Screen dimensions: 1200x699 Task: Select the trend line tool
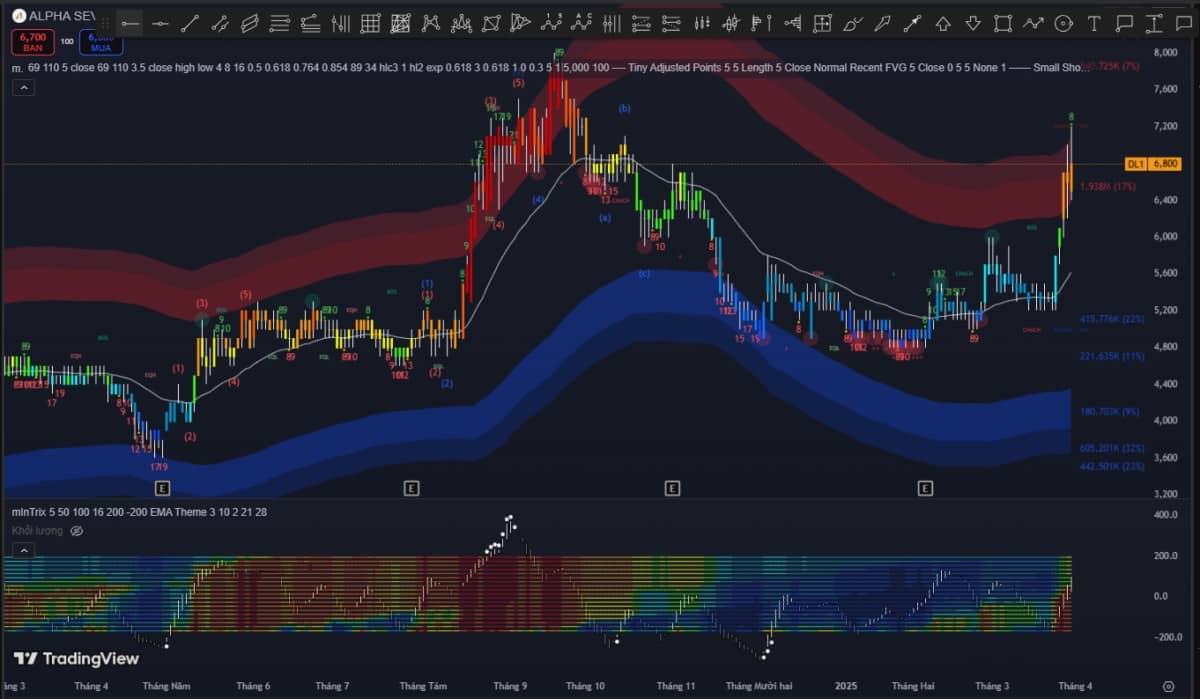190,23
